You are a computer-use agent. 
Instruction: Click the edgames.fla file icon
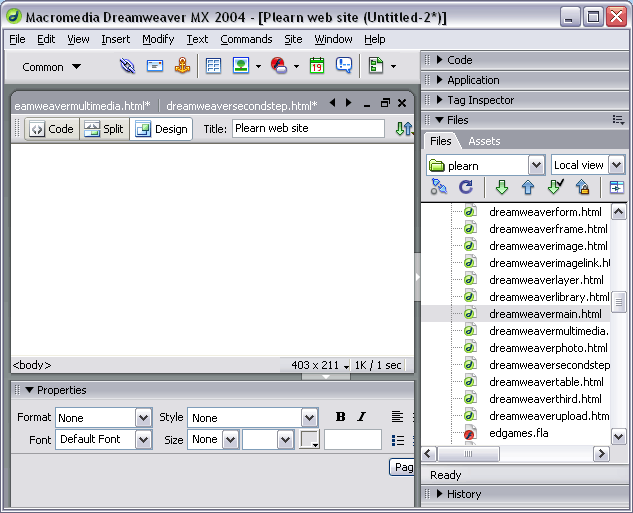tap(469, 433)
